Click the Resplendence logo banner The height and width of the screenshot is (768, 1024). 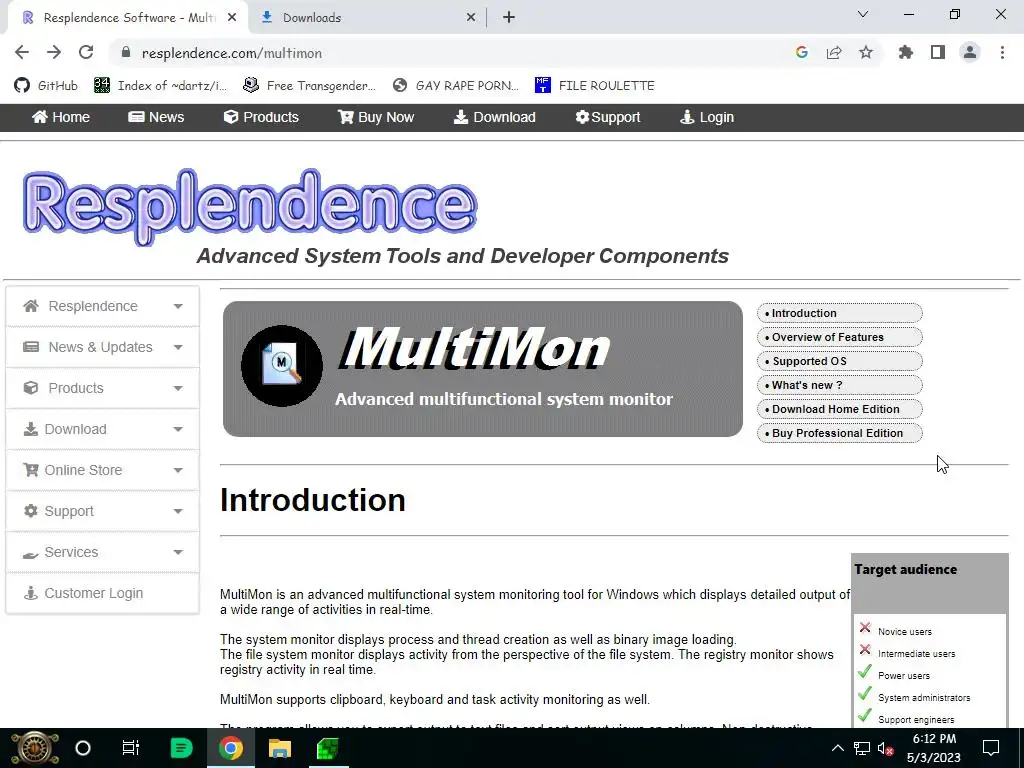coord(250,207)
